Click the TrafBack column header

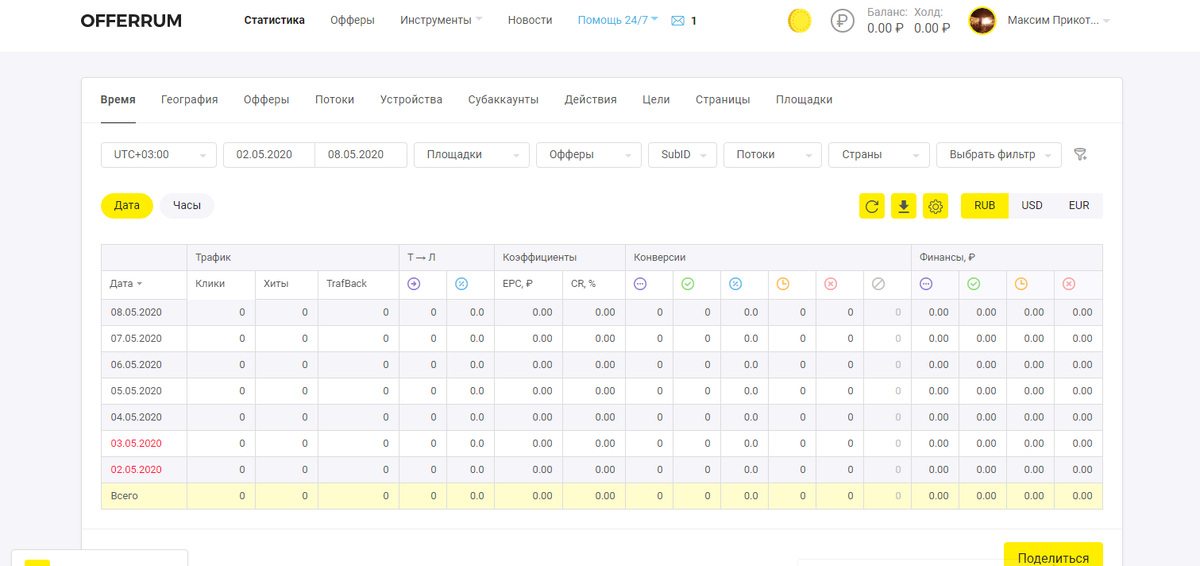(347, 284)
